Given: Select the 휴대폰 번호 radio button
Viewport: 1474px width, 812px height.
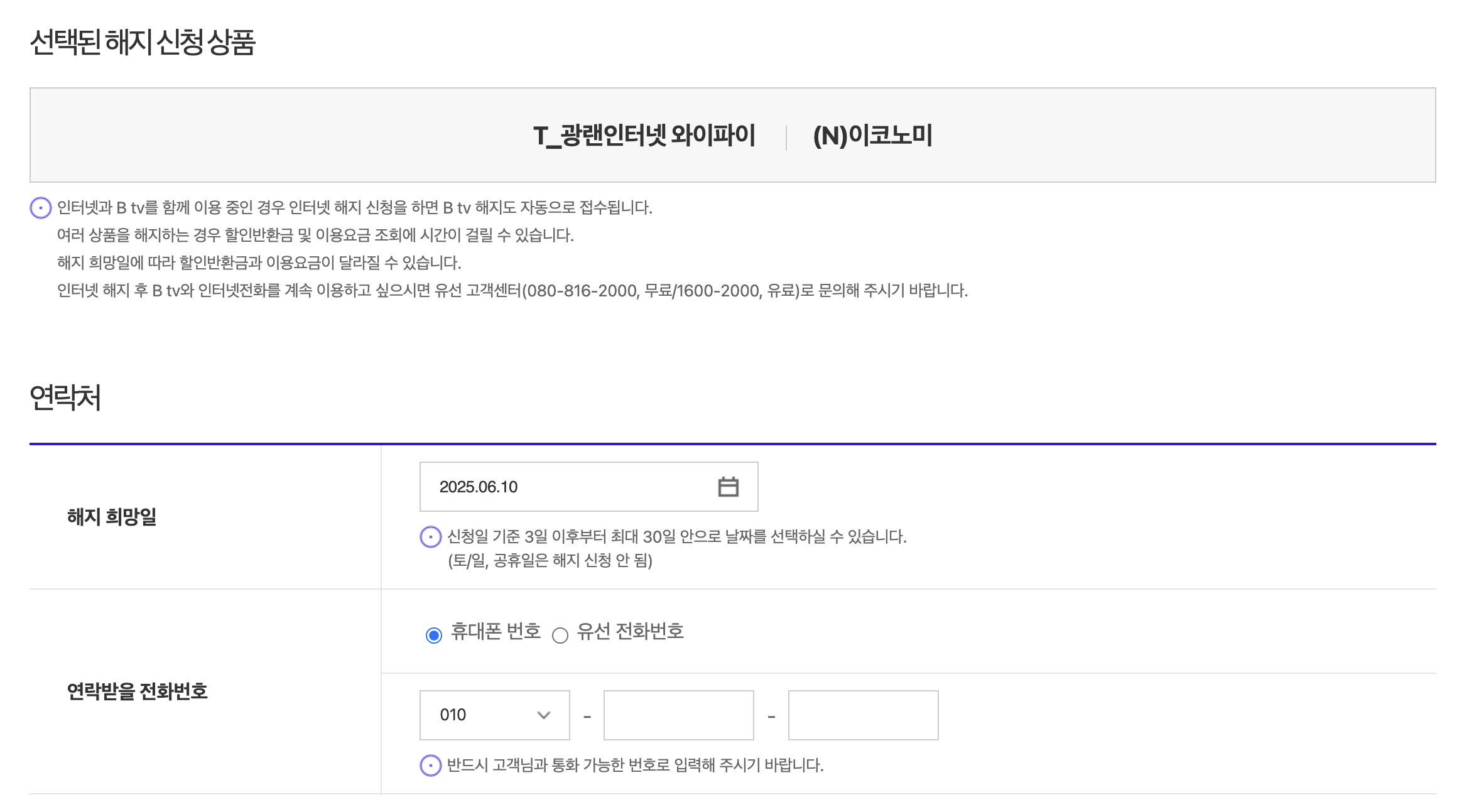Looking at the screenshot, I should point(433,636).
